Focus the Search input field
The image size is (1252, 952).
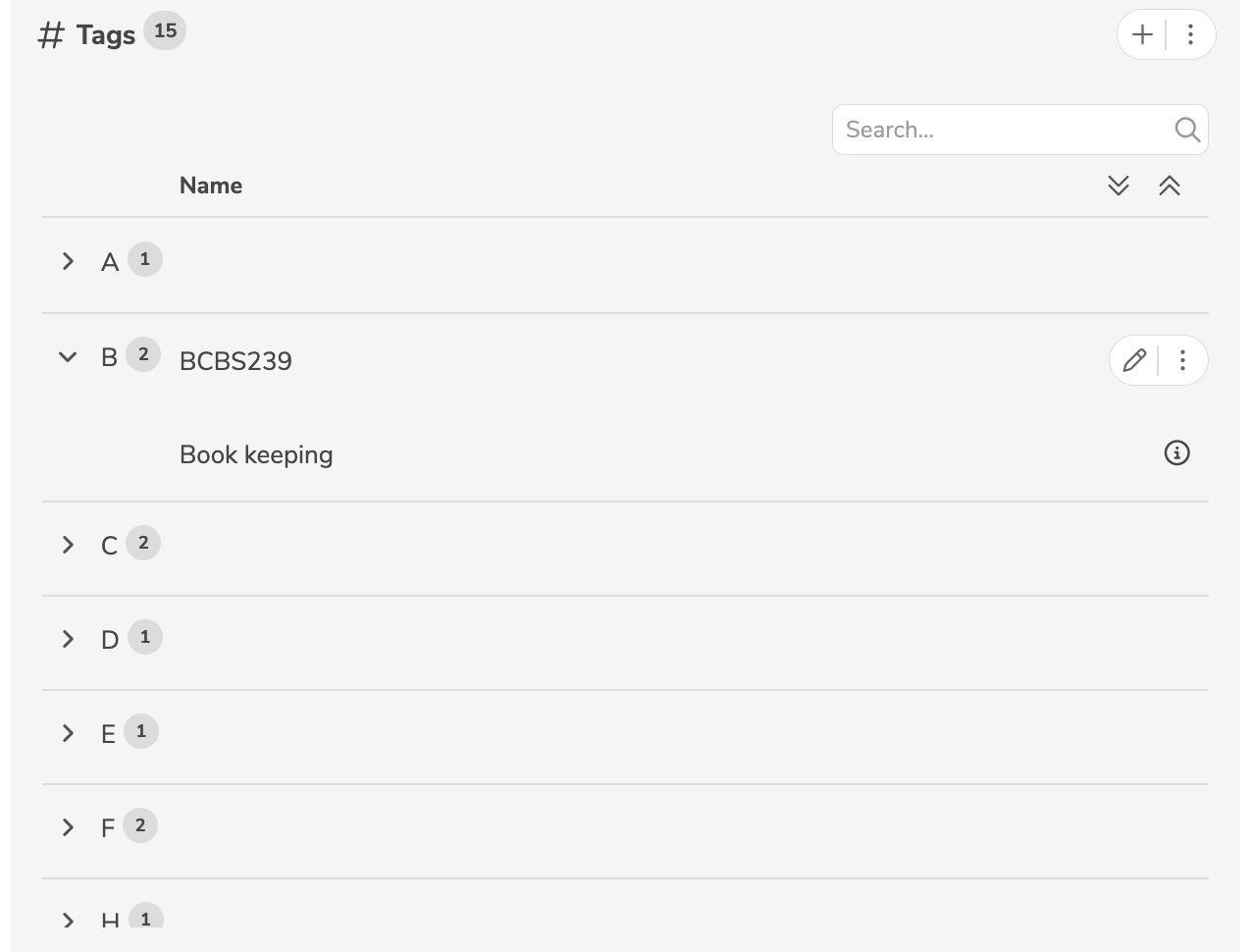1001,130
